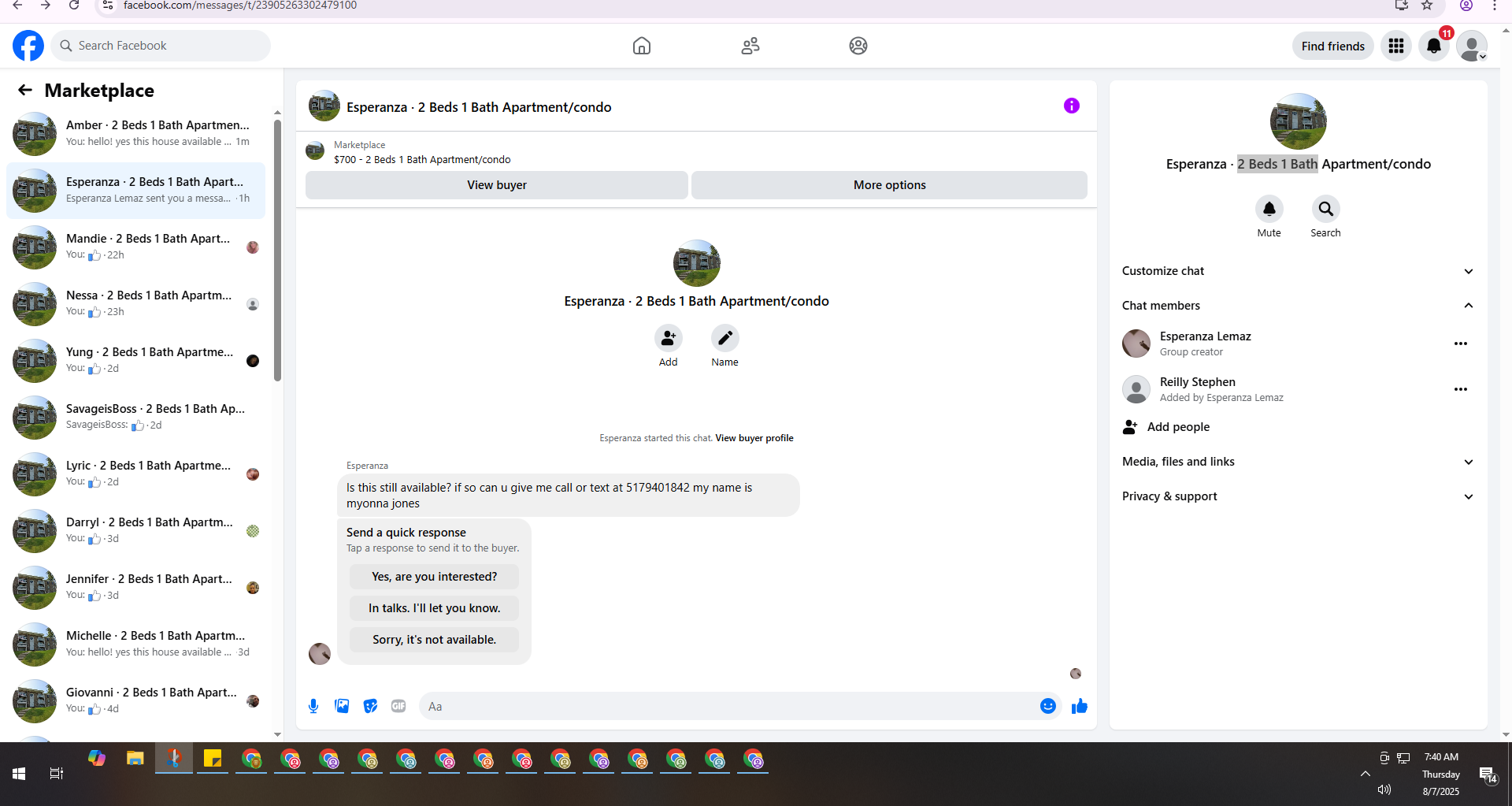Open the system volume control
This screenshot has width=1512, height=806.
(x=1384, y=789)
